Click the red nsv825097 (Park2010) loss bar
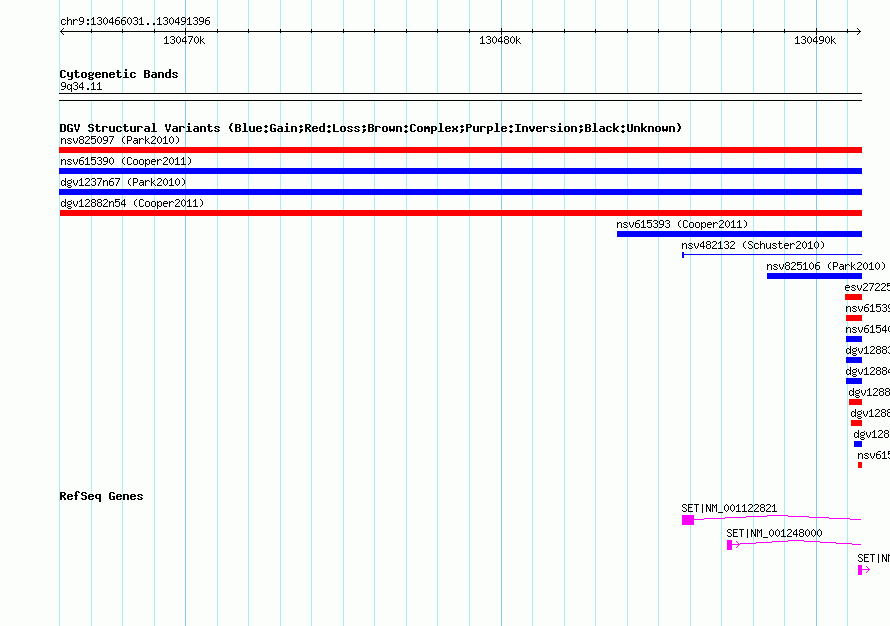This screenshot has width=890, height=626. [x=460, y=150]
